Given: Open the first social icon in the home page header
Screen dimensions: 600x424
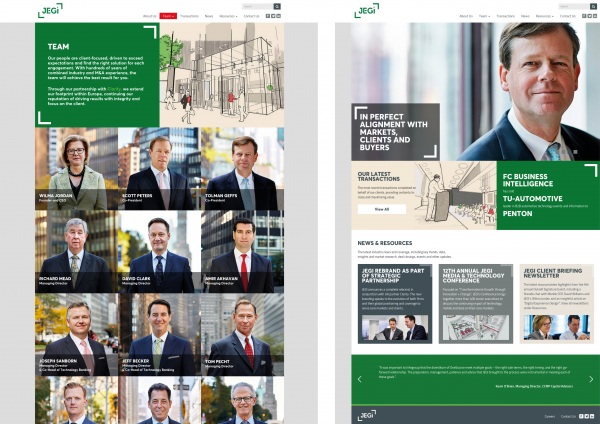Looking at the screenshot, I should [584, 16].
